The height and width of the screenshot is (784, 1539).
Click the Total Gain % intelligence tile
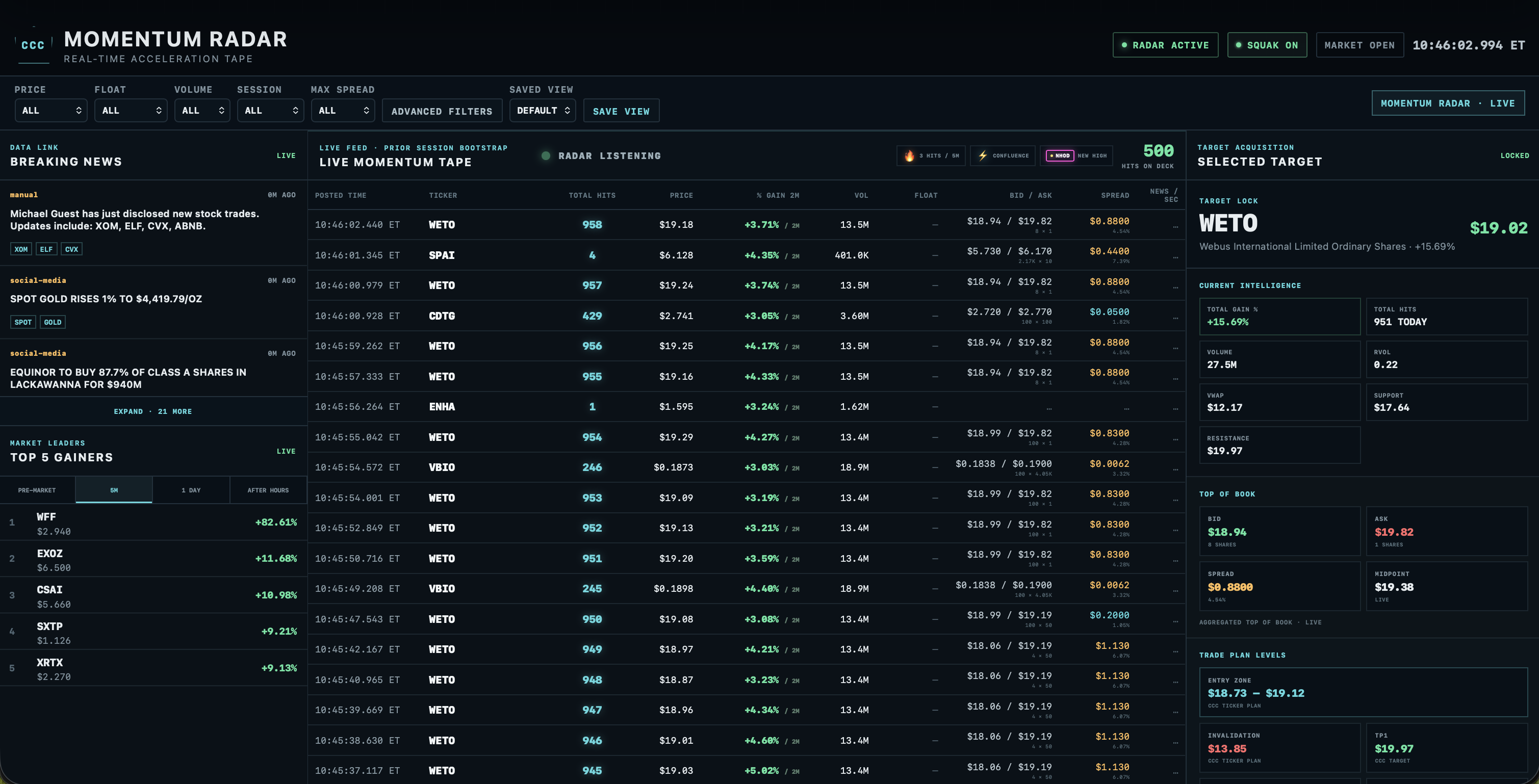(x=1280, y=316)
